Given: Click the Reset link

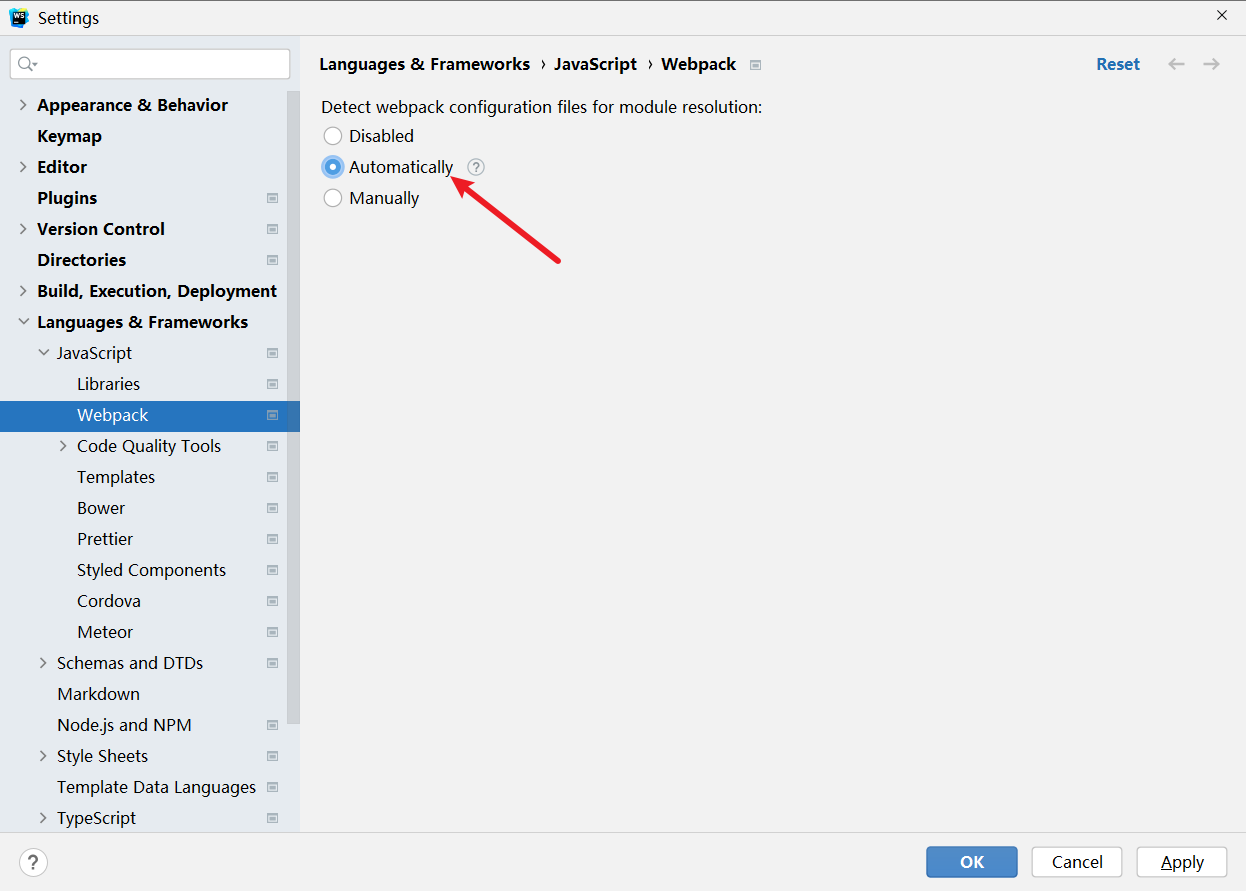Looking at the screenshot, I should coord(1118,63).
